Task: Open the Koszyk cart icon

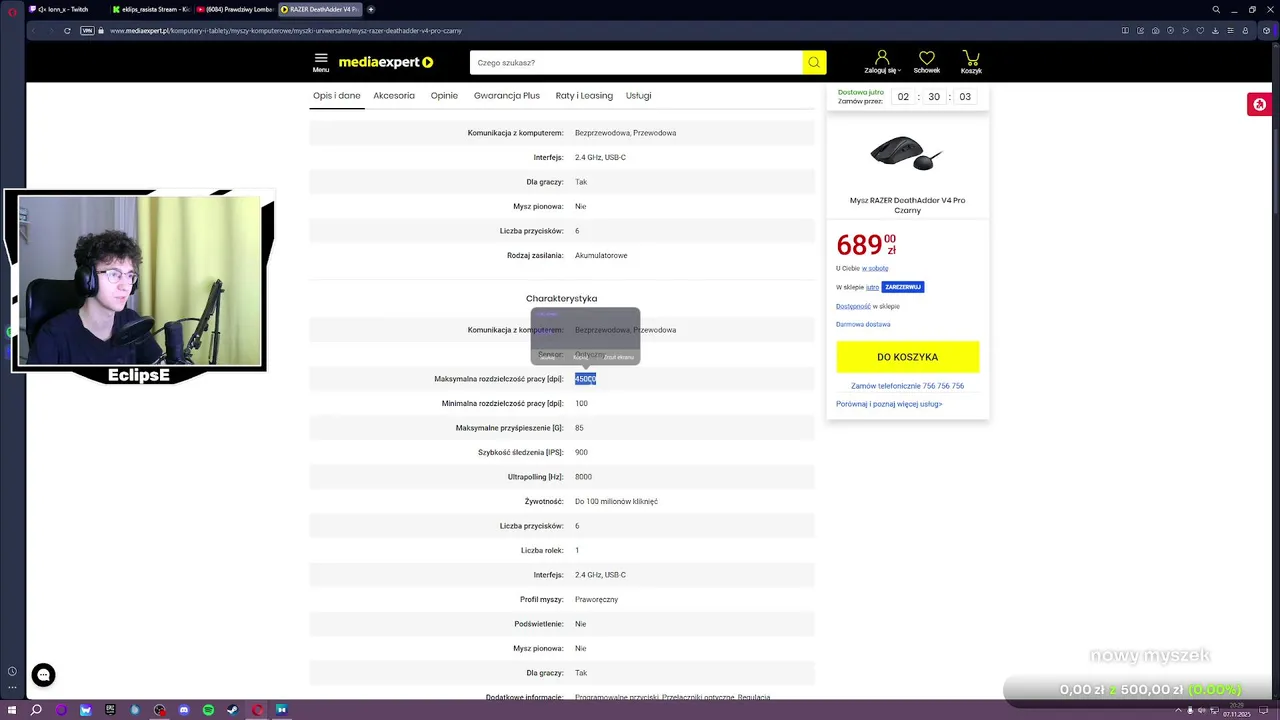Action: click(971, 62)
